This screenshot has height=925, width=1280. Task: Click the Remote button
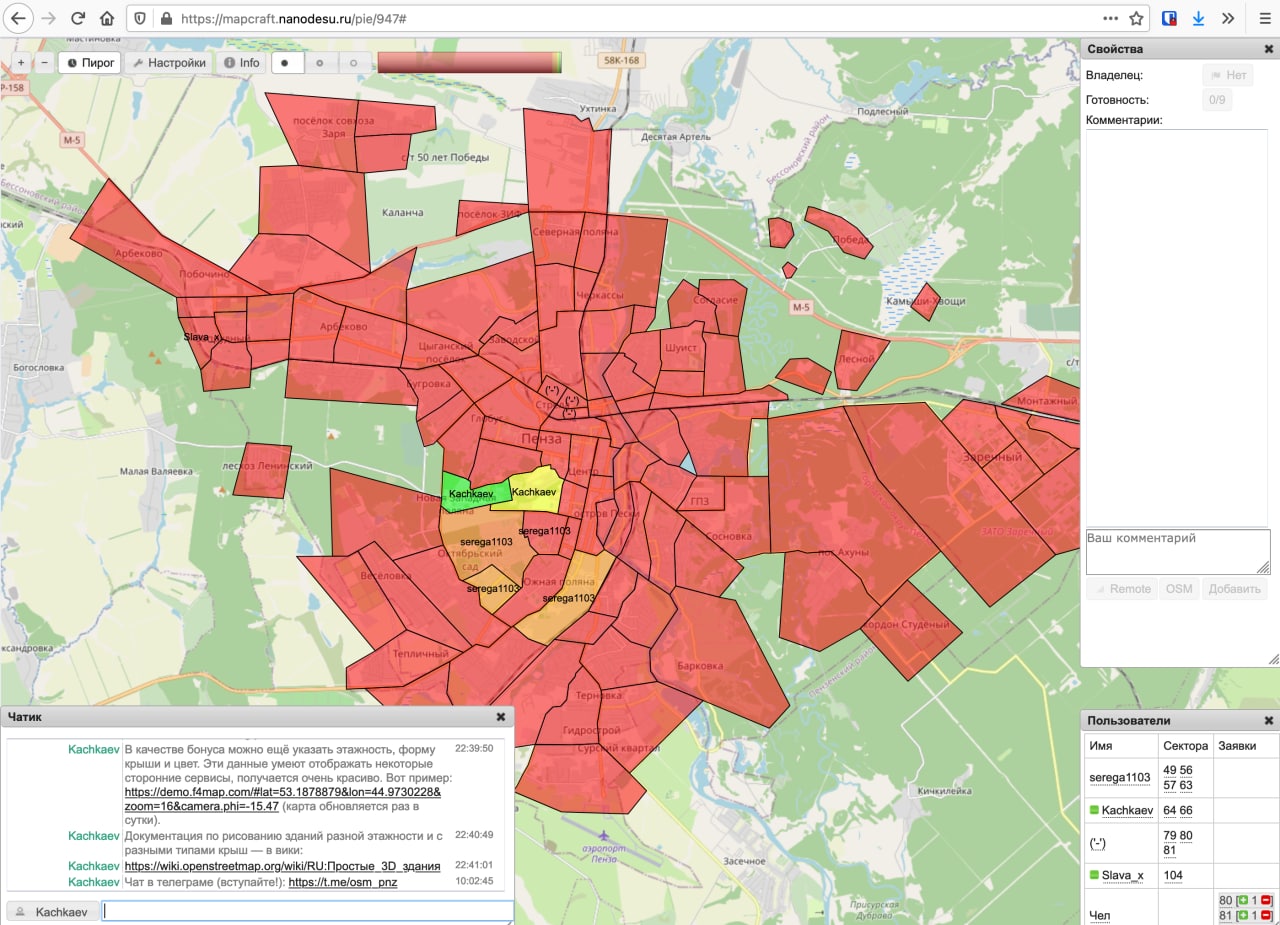[1122, 589]
